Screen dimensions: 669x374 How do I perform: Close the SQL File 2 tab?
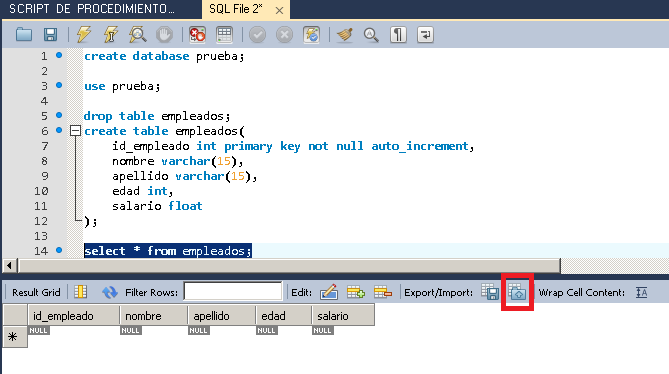pos(279,10)
